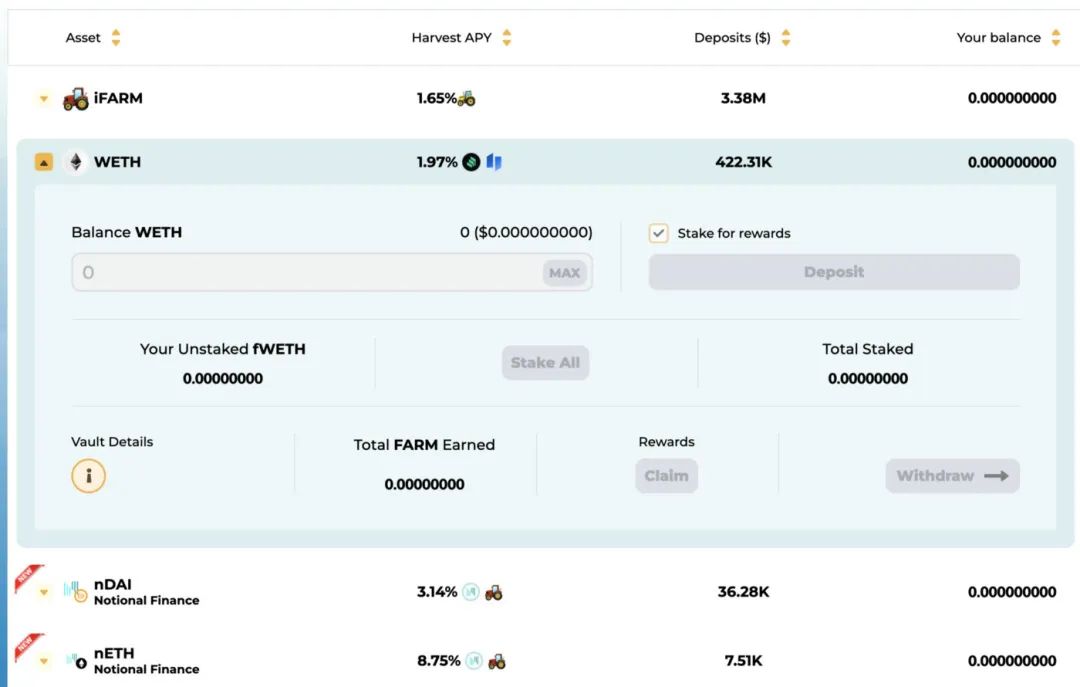This screenshot has width=1080, height=687.
Task: Click the Notional icon beside 3.14% APY
Action: (x=471, y=592)
